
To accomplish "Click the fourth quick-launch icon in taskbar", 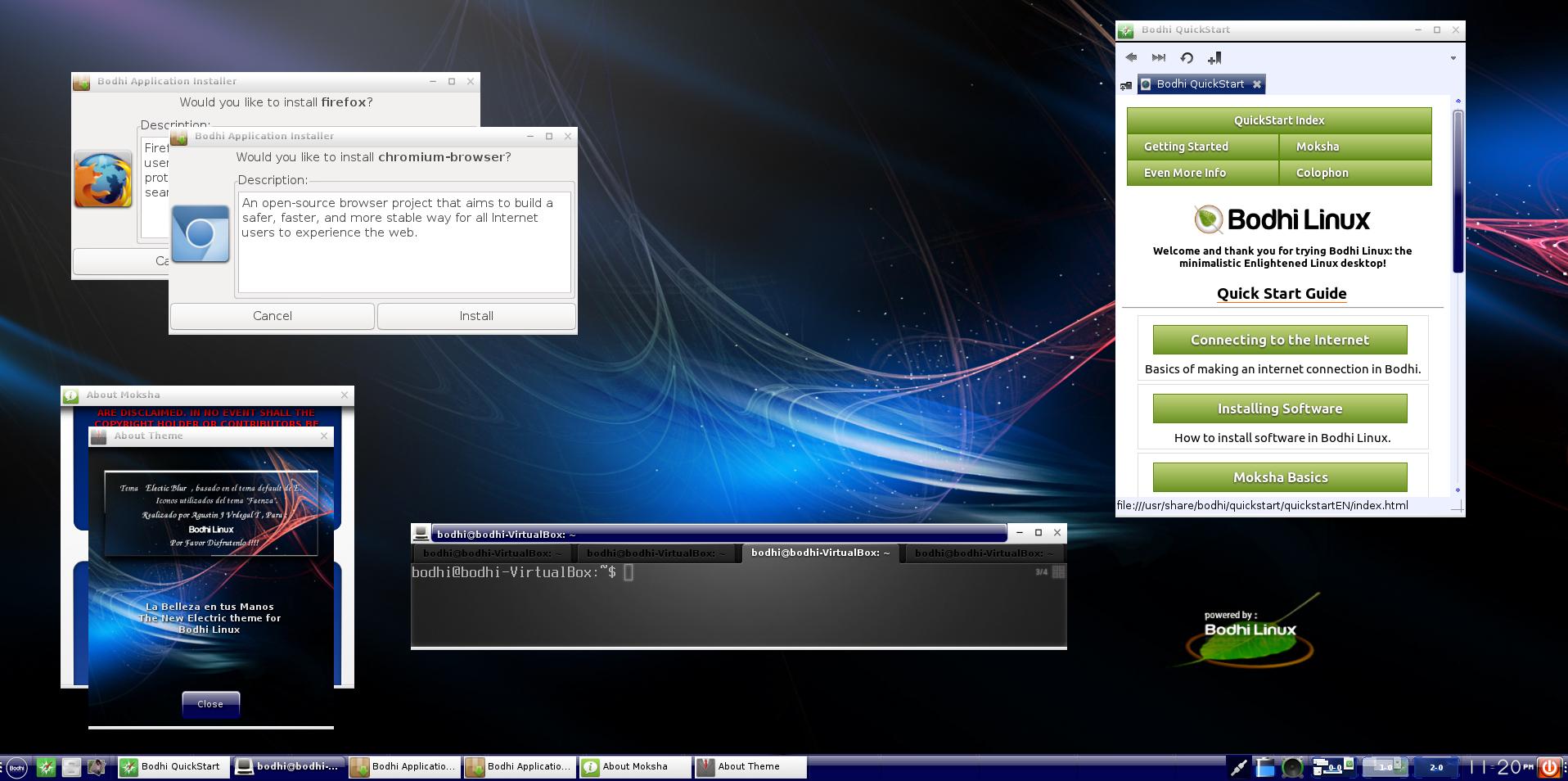I will [97, 767].
